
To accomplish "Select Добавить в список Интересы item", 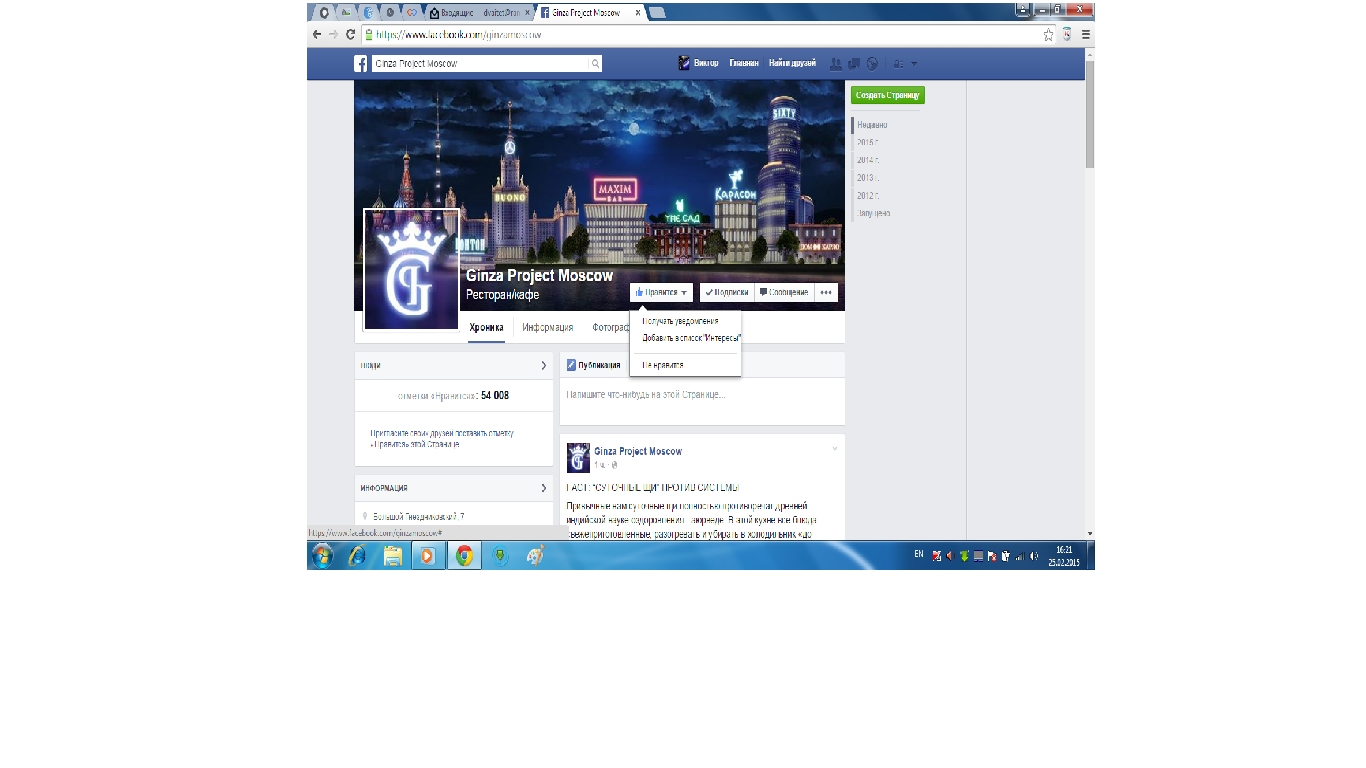I will click(x=690, y=337).
